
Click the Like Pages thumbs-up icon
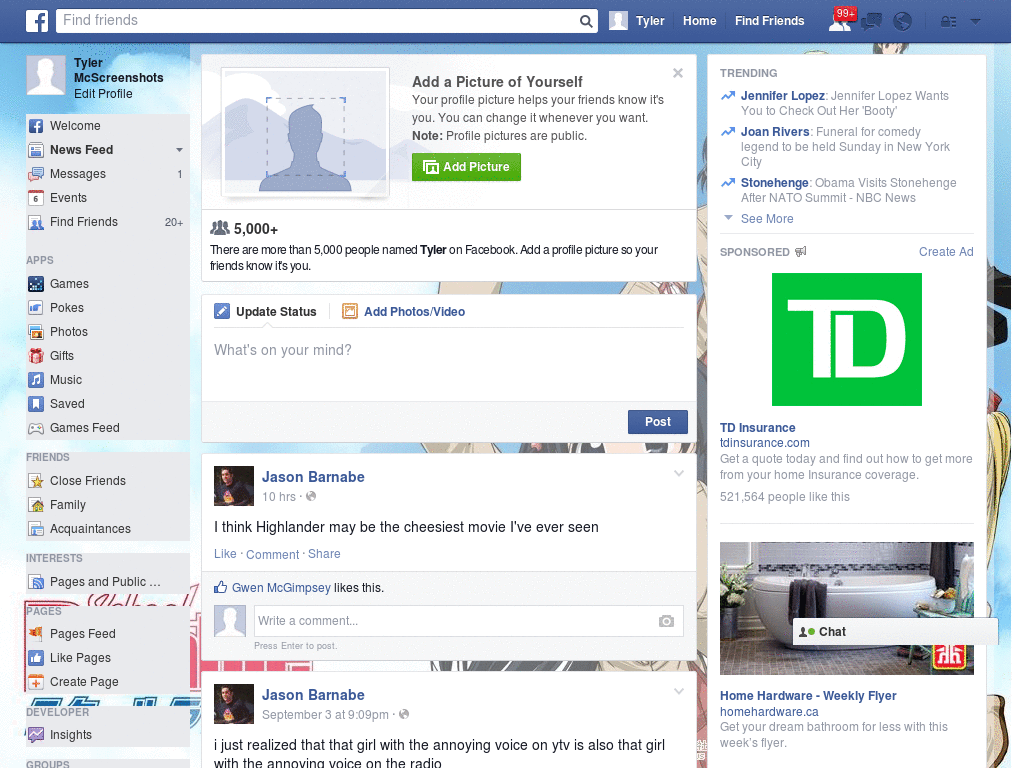[36, 658]
